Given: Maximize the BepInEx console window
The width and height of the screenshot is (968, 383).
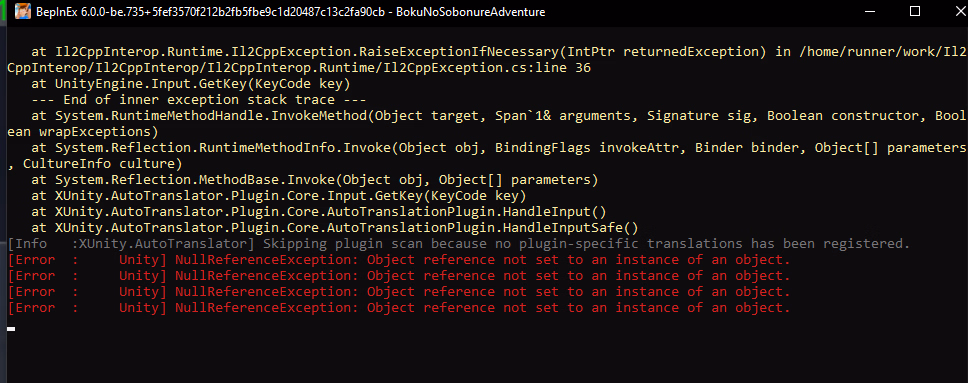Looking at the screenshot, I should [915, 11].
